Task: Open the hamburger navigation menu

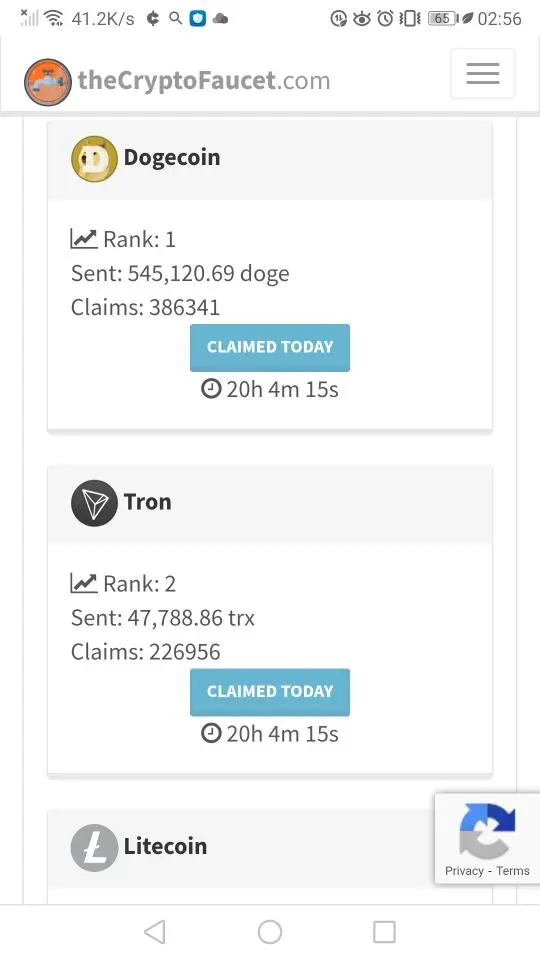Action: pos(482,73)
